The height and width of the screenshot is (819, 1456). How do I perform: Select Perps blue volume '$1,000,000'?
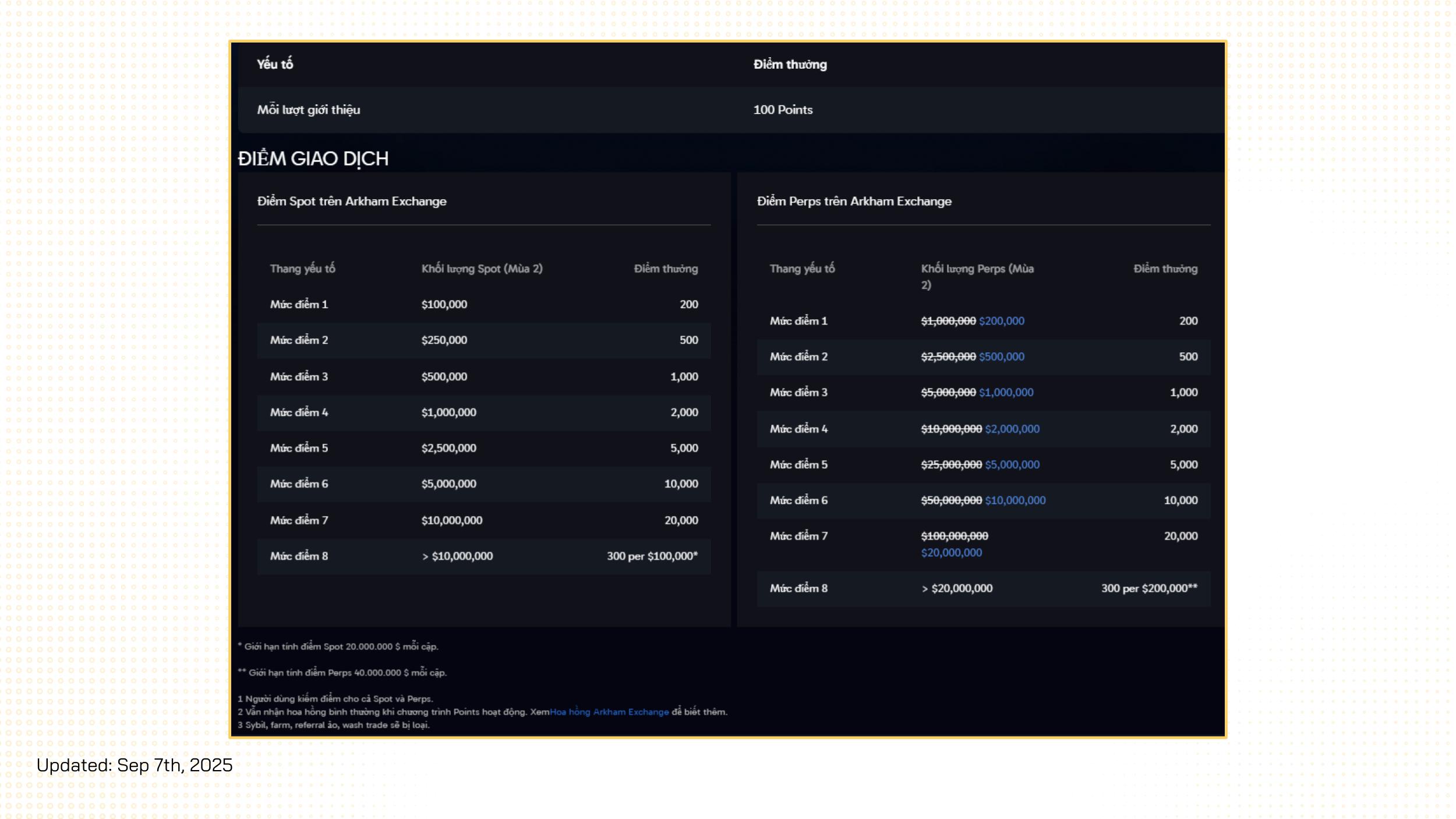(1006, 393)
